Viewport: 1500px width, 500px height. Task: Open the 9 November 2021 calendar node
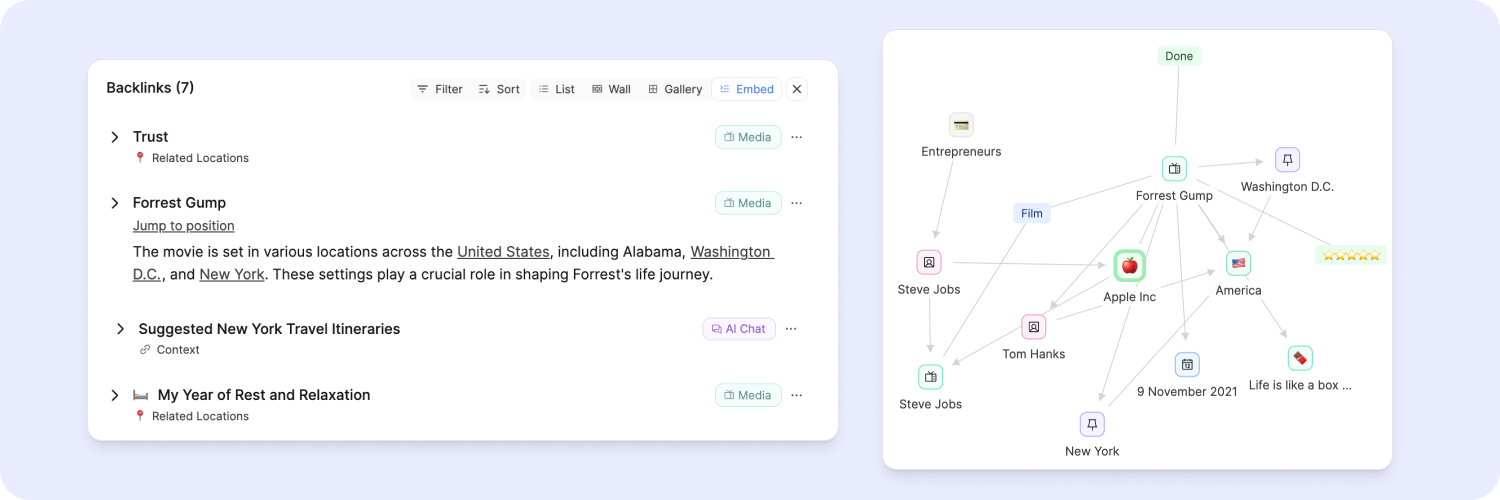[1187, 365]
